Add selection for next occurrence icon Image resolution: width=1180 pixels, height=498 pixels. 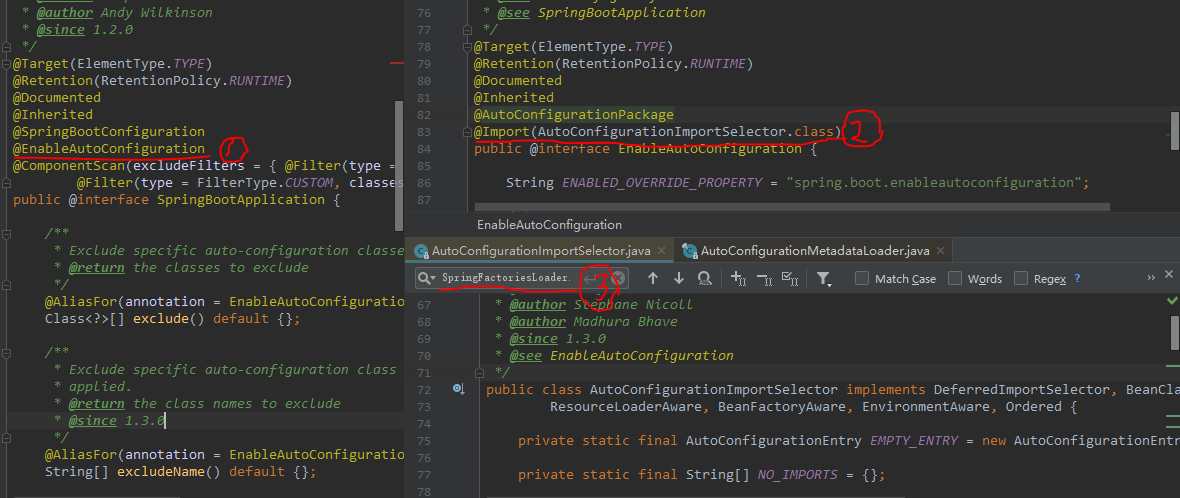[x=738, y=278]
